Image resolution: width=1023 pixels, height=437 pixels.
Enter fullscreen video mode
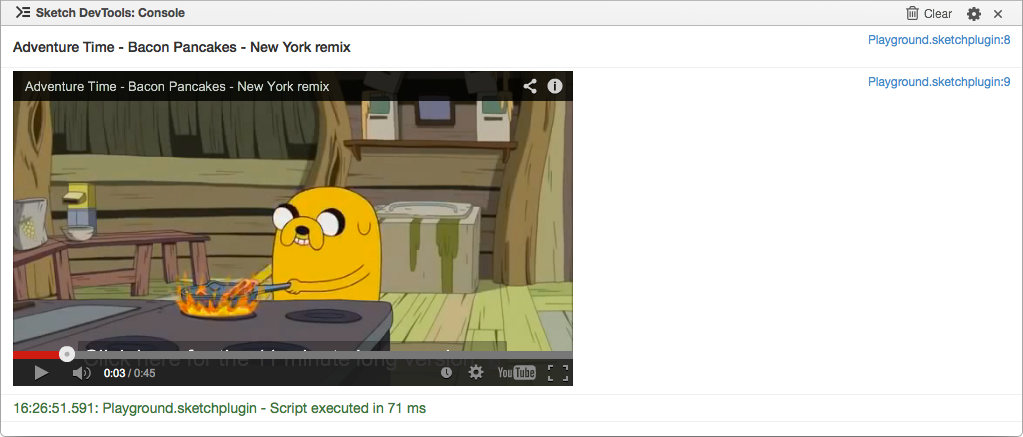[558, 372]
